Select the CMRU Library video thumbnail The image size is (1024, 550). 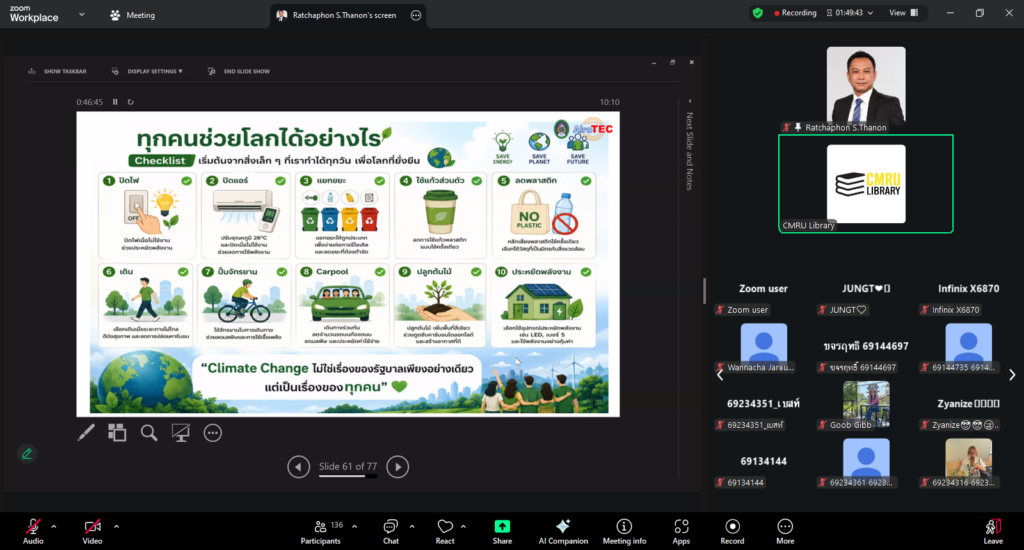(x=866, y=184)
